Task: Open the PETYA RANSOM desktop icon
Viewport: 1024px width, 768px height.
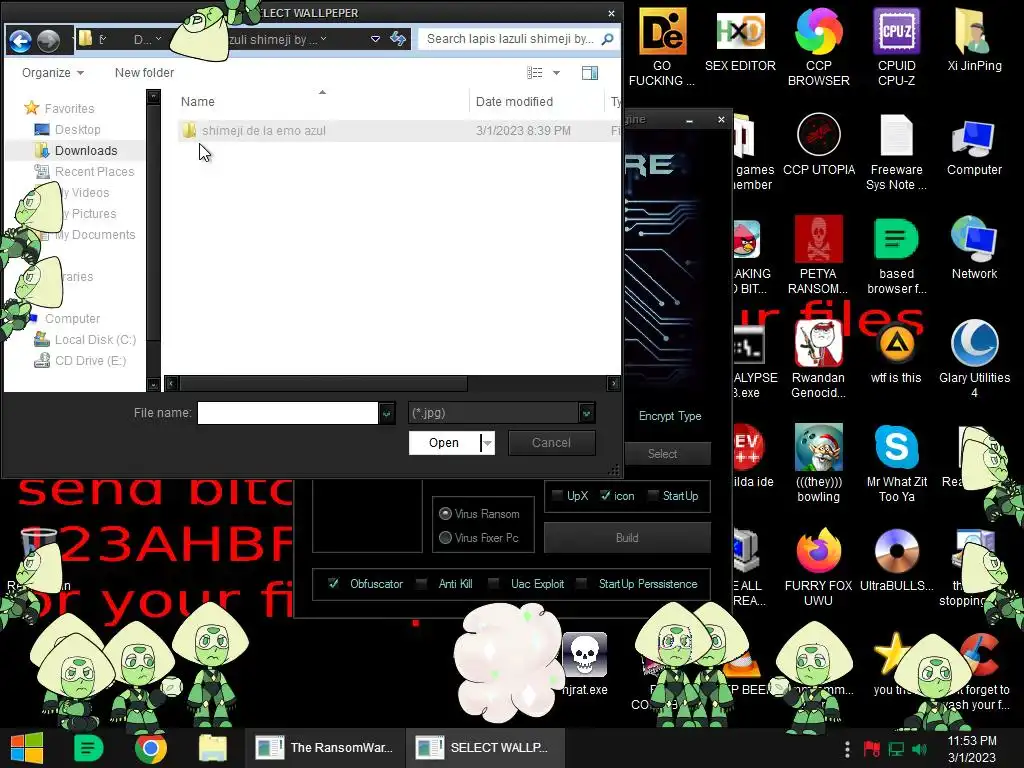Action: click(x=818, y=255)
